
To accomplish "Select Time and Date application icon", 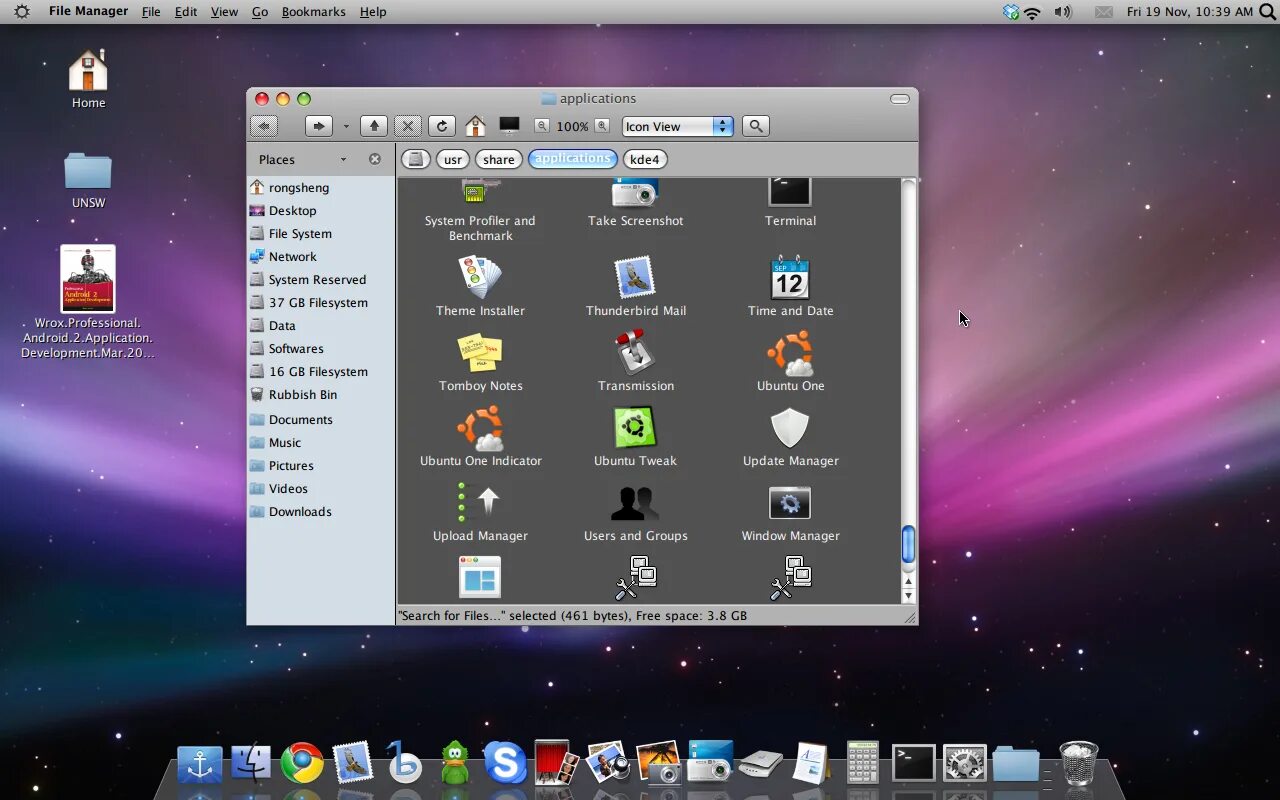I will pyautogui.click(x=790, y=278).
